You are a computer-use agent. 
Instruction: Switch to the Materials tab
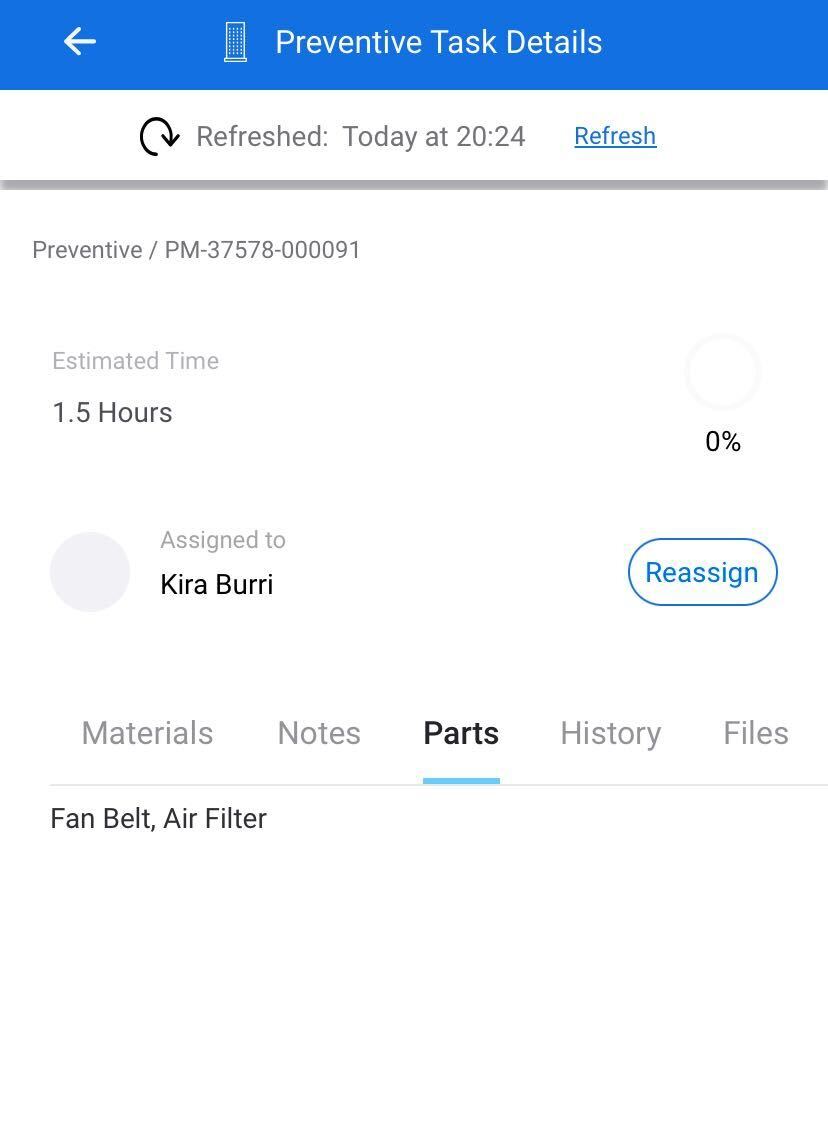147,733
